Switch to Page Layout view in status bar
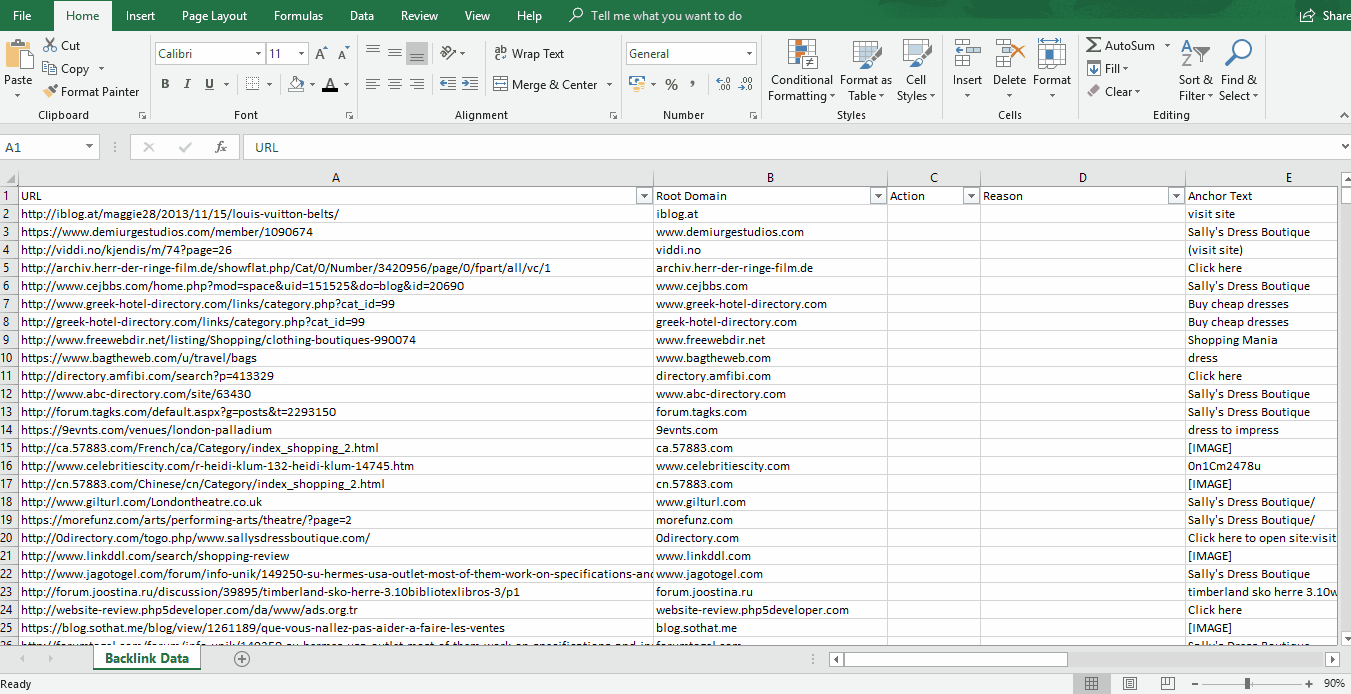This screenshot has height=694, width=1351. [x=1129, y=684]
